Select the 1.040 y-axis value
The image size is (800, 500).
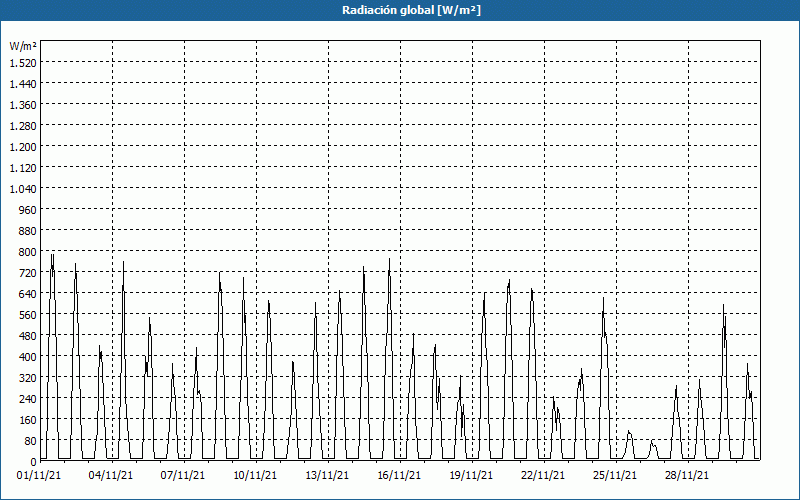[x=23, y=188]
